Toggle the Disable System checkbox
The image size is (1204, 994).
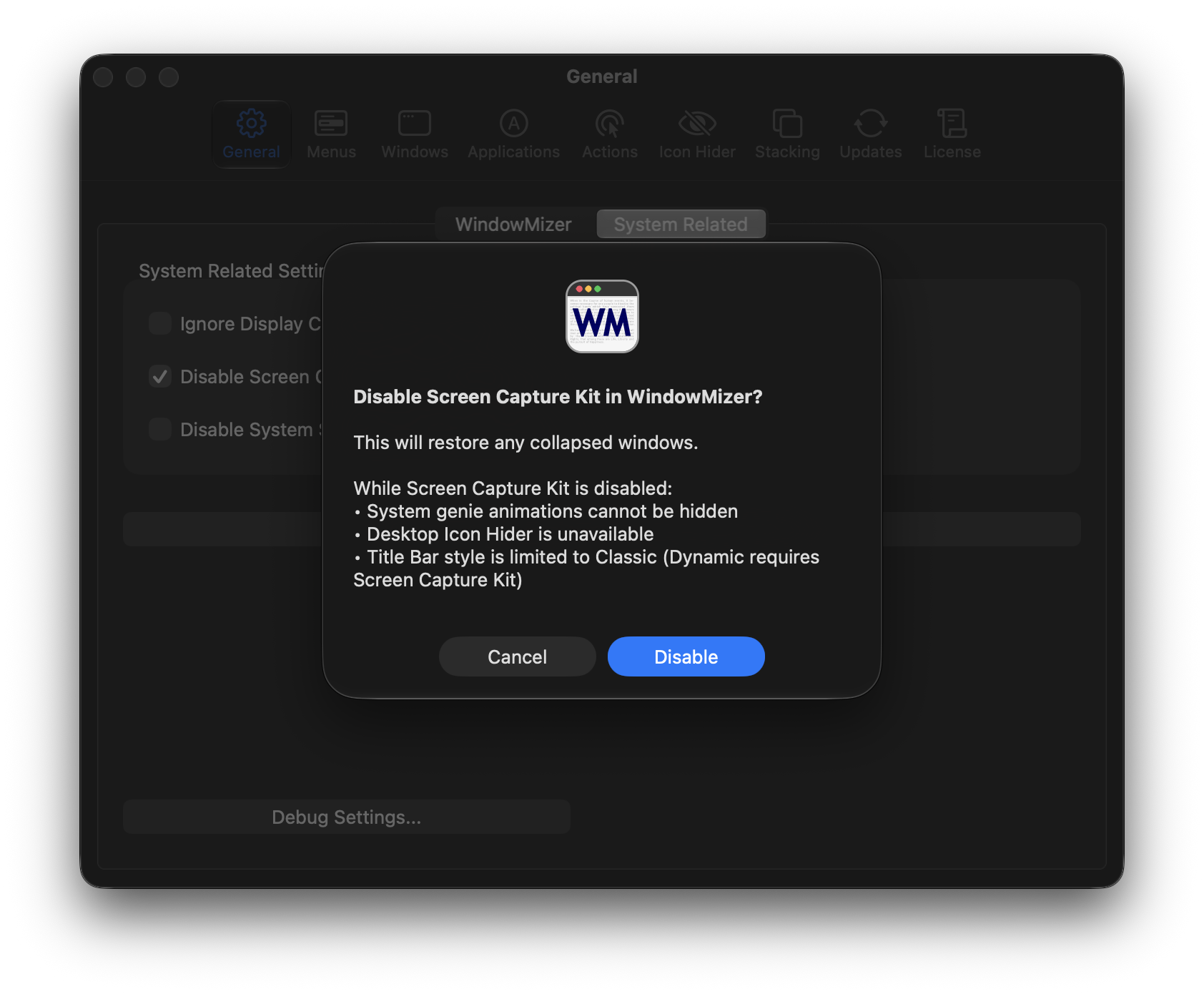(x=160, y=429)
